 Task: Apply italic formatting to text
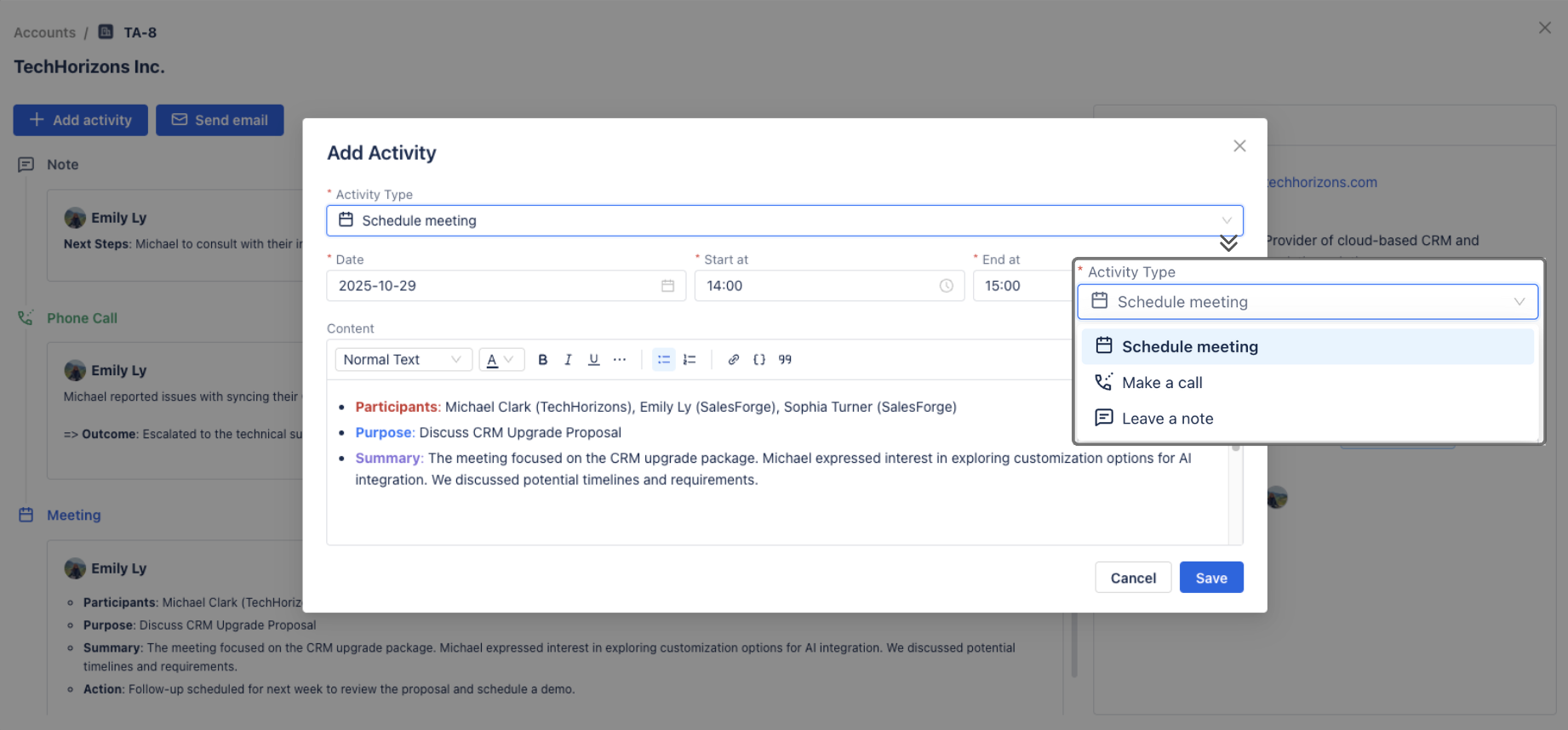click(568, 360)
